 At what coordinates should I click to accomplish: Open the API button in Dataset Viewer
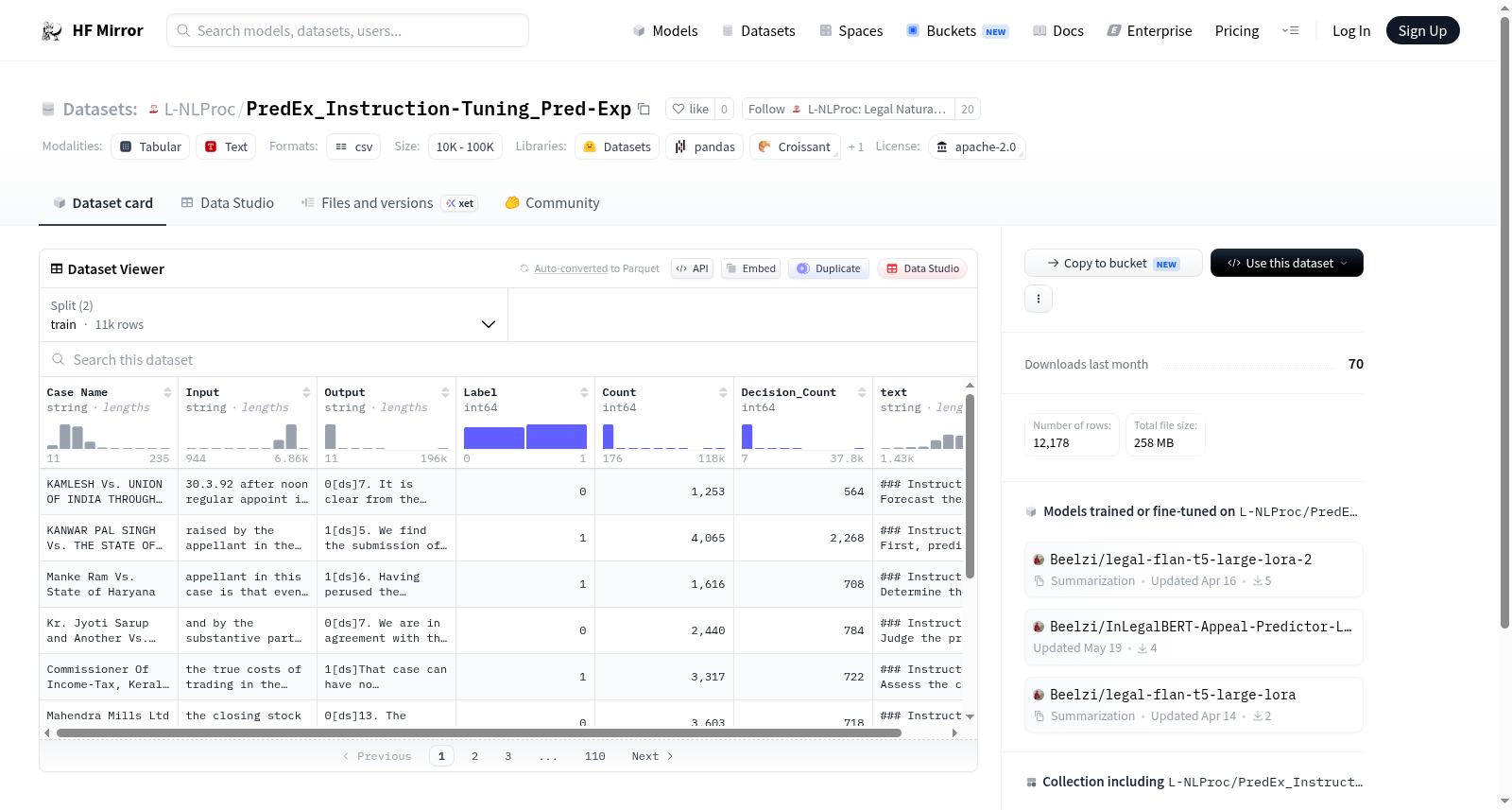click(x=692, y=268)
